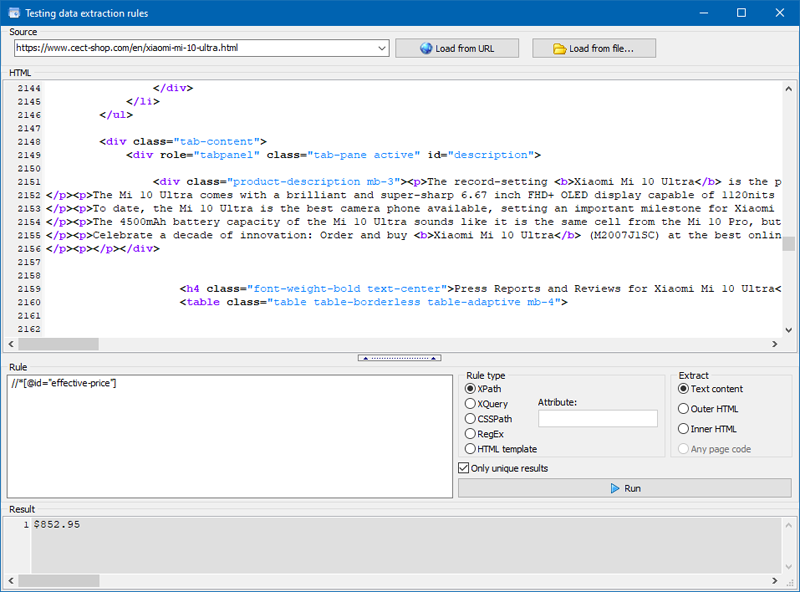Select the XQuery rule type
This screenshot has width=800, height=592.
pos(469,404)
